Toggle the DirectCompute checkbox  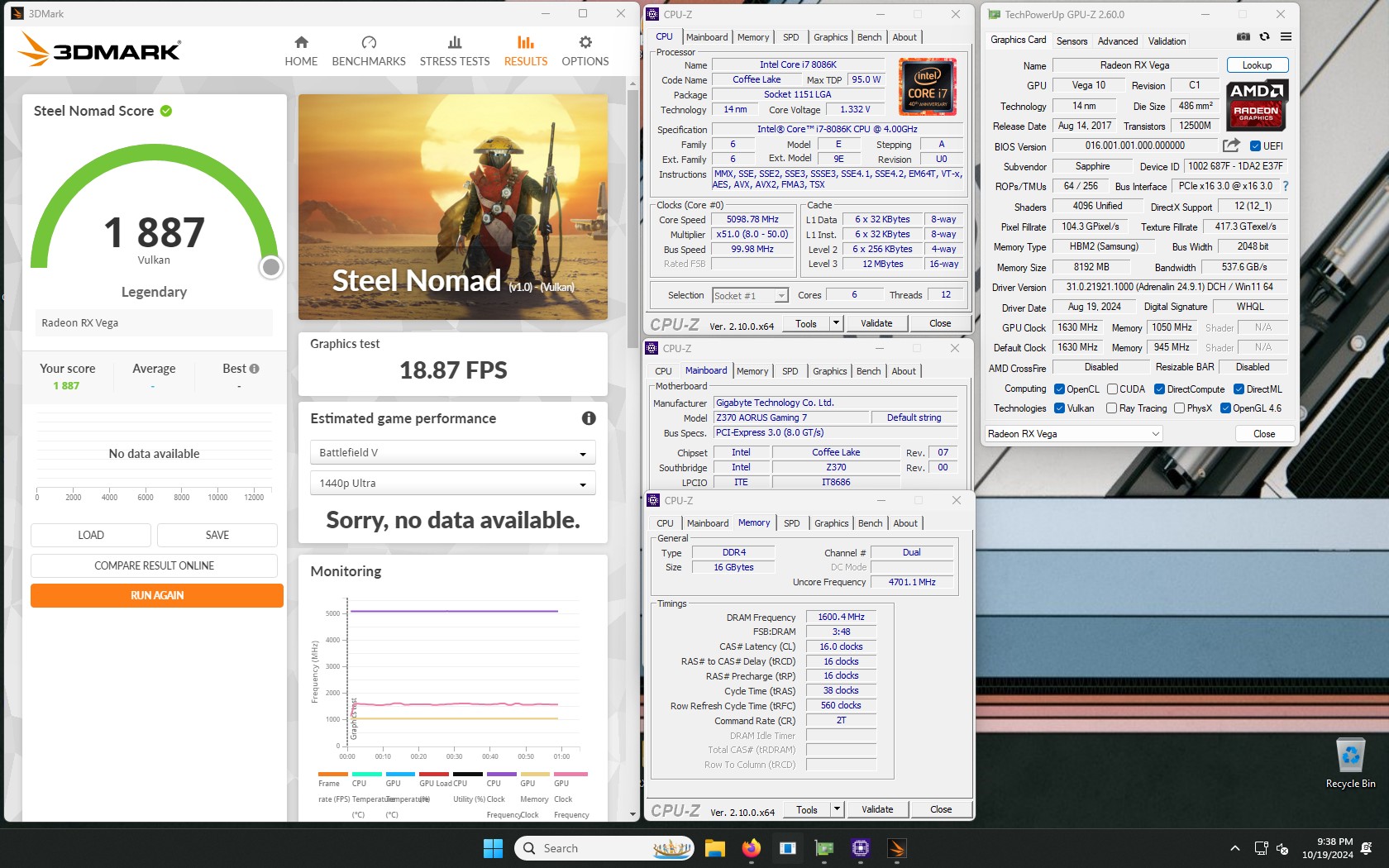point(1159,389)
